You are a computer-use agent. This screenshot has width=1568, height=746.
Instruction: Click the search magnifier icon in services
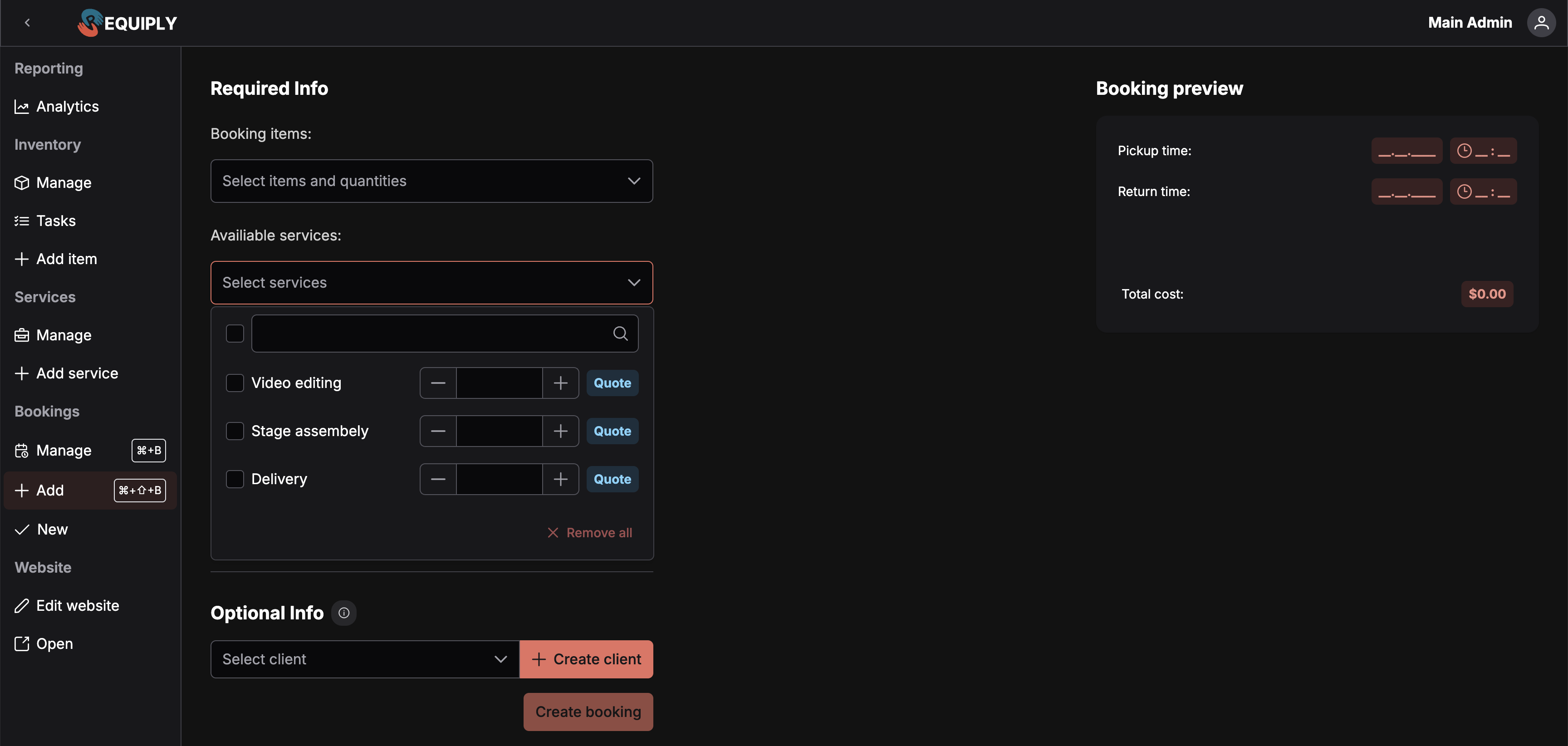620,333
